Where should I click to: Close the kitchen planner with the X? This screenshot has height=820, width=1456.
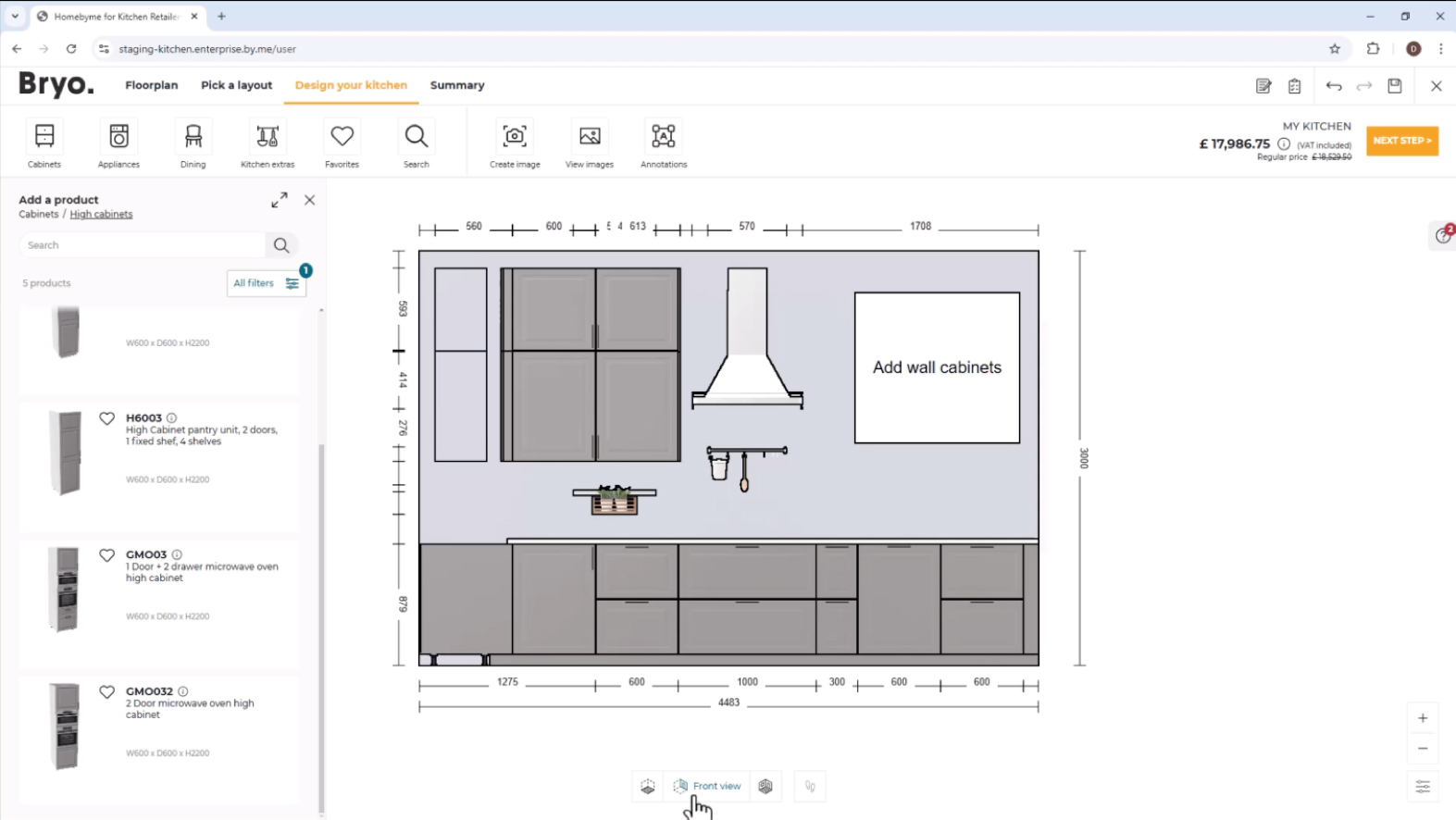[1437, 86]
